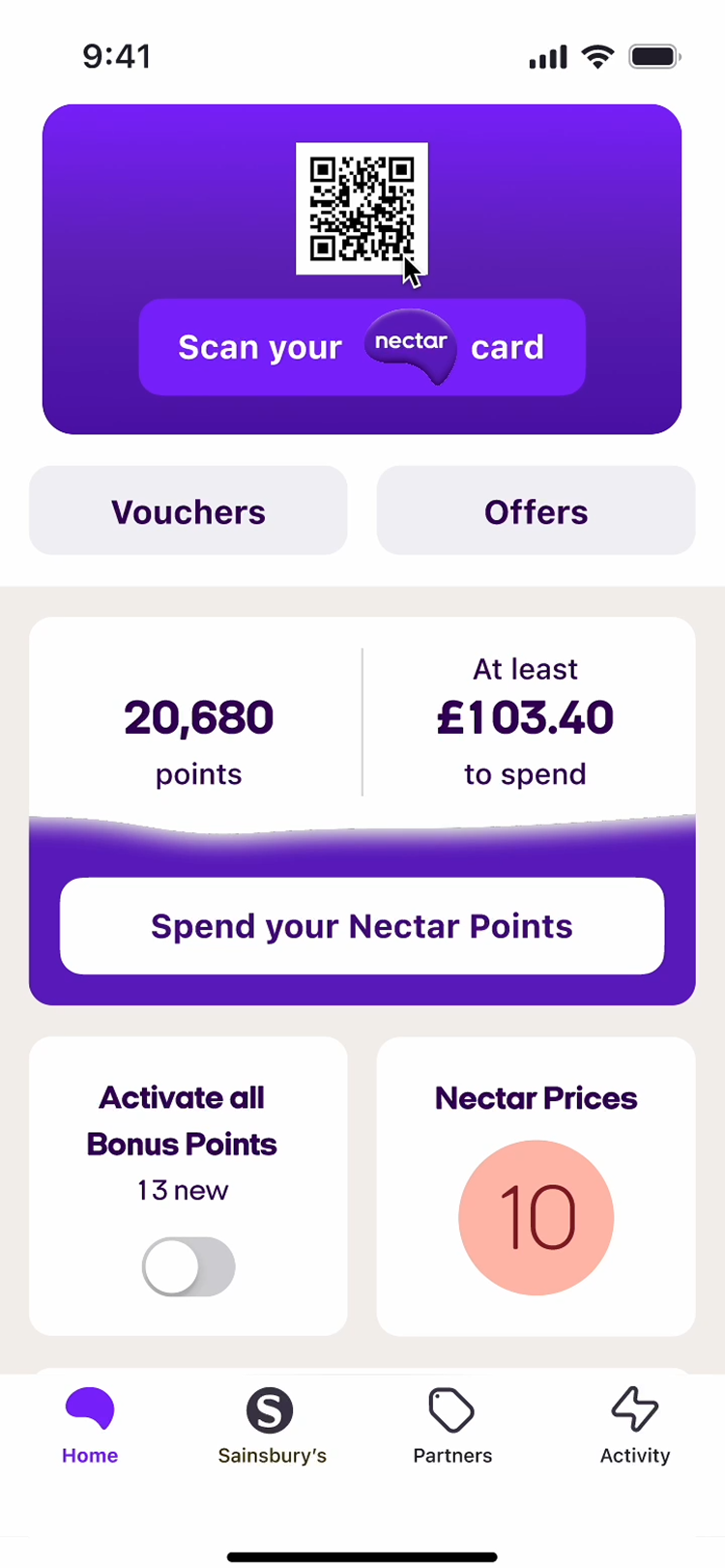
Task: Open the Offers section
Action: point(536,511)
